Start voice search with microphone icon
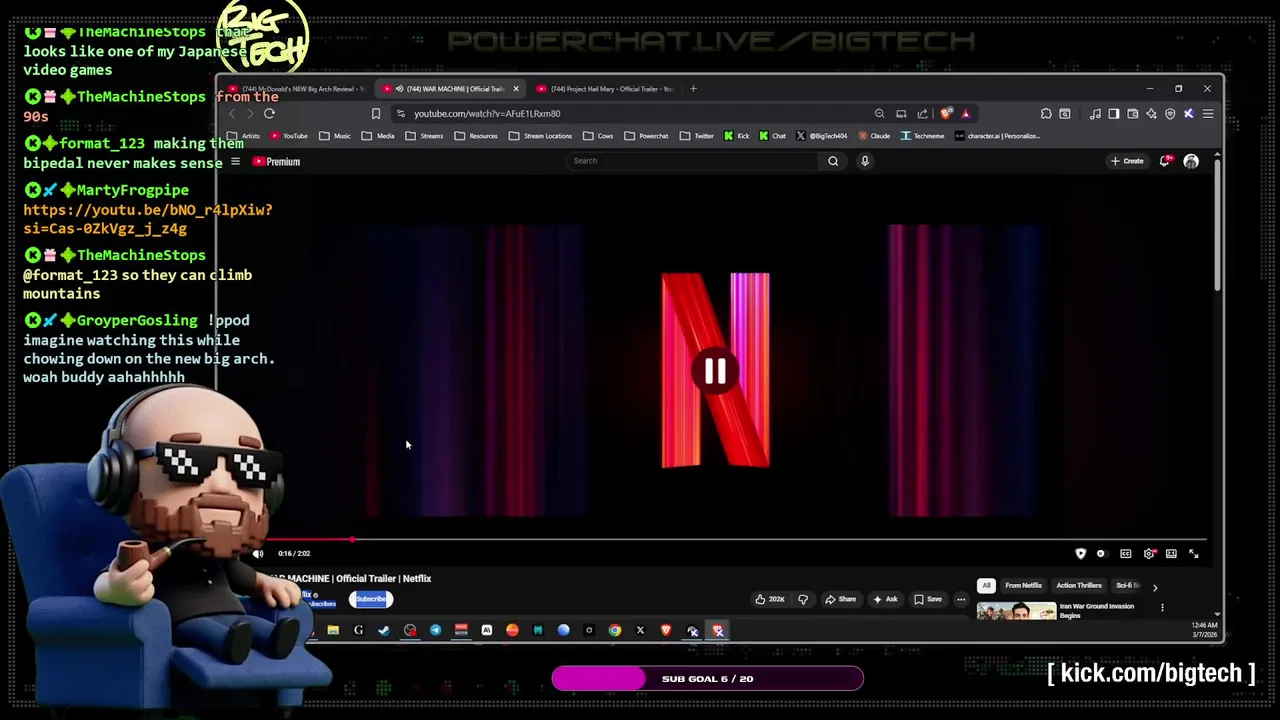Viewport: 1280px width, 720px height. pos(865,161)
